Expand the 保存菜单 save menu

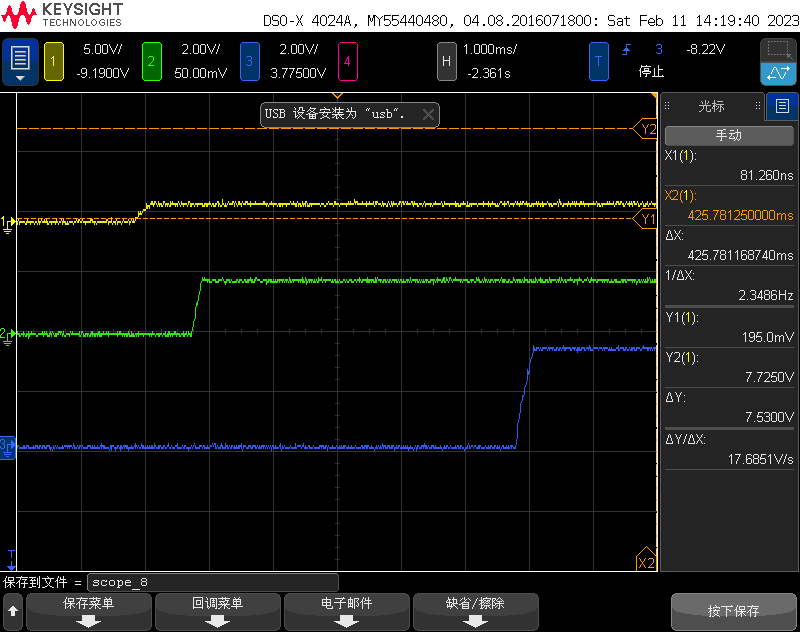coord(88,611)
